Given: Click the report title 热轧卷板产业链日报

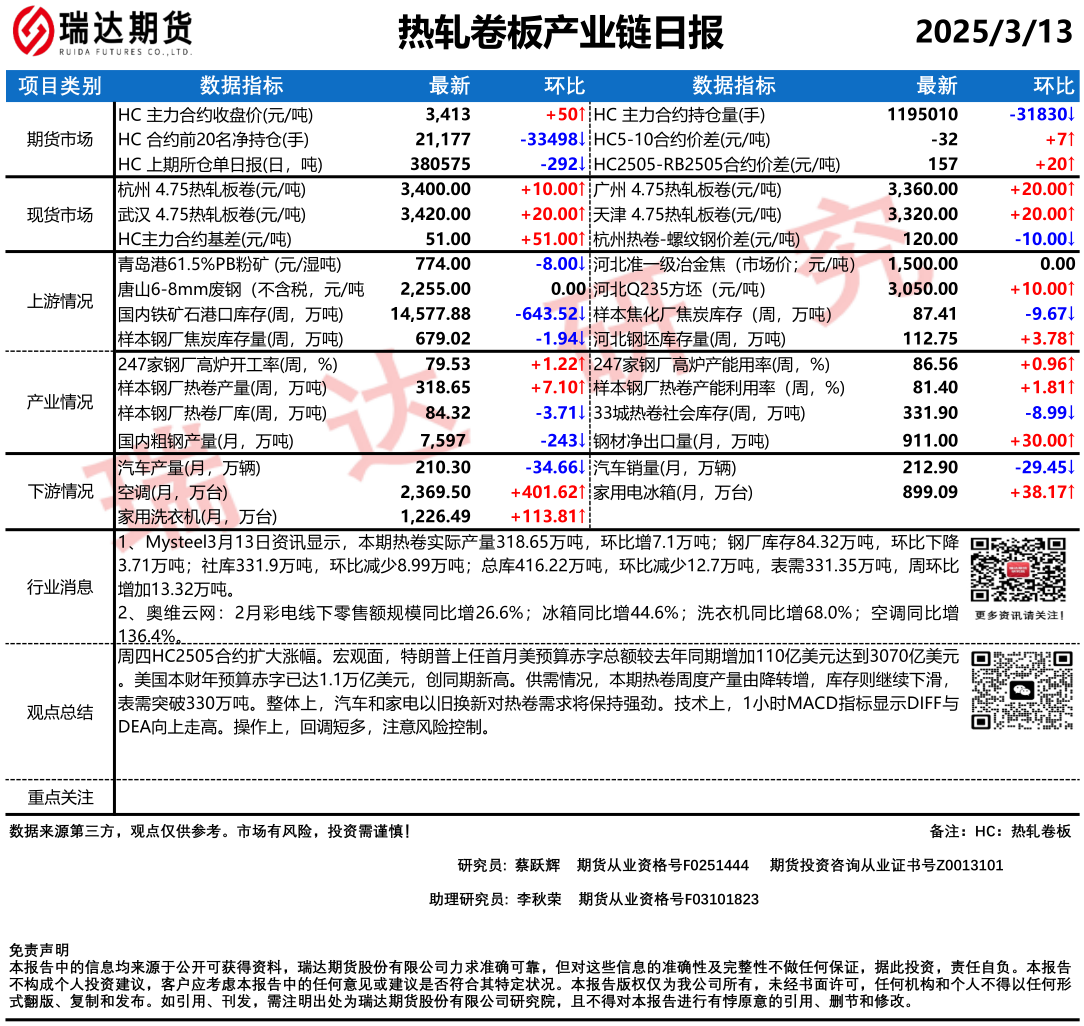Looking at the screenshot, I should (560, 32).
